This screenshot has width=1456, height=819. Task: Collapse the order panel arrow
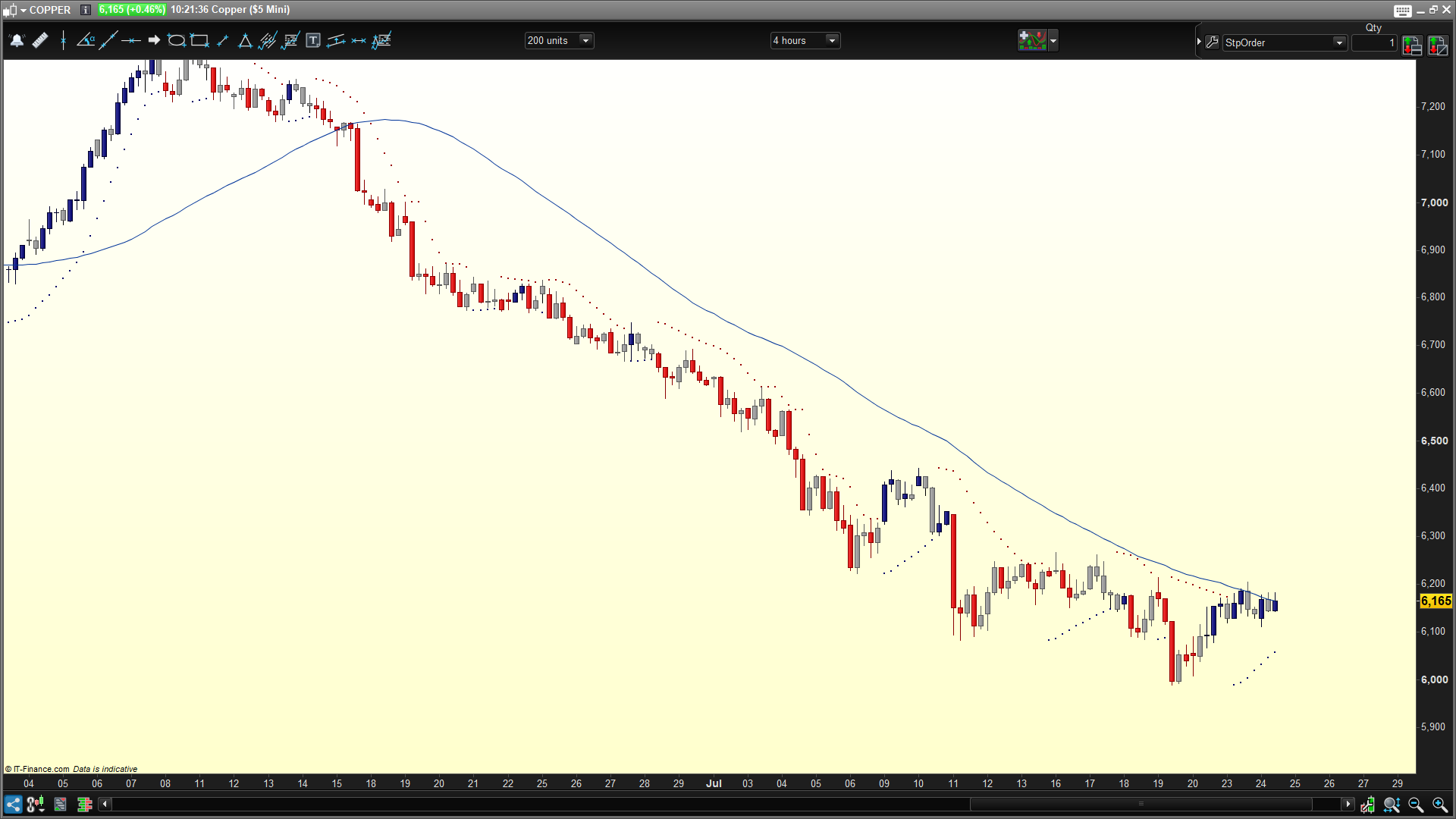click(x=1199, y=42)
